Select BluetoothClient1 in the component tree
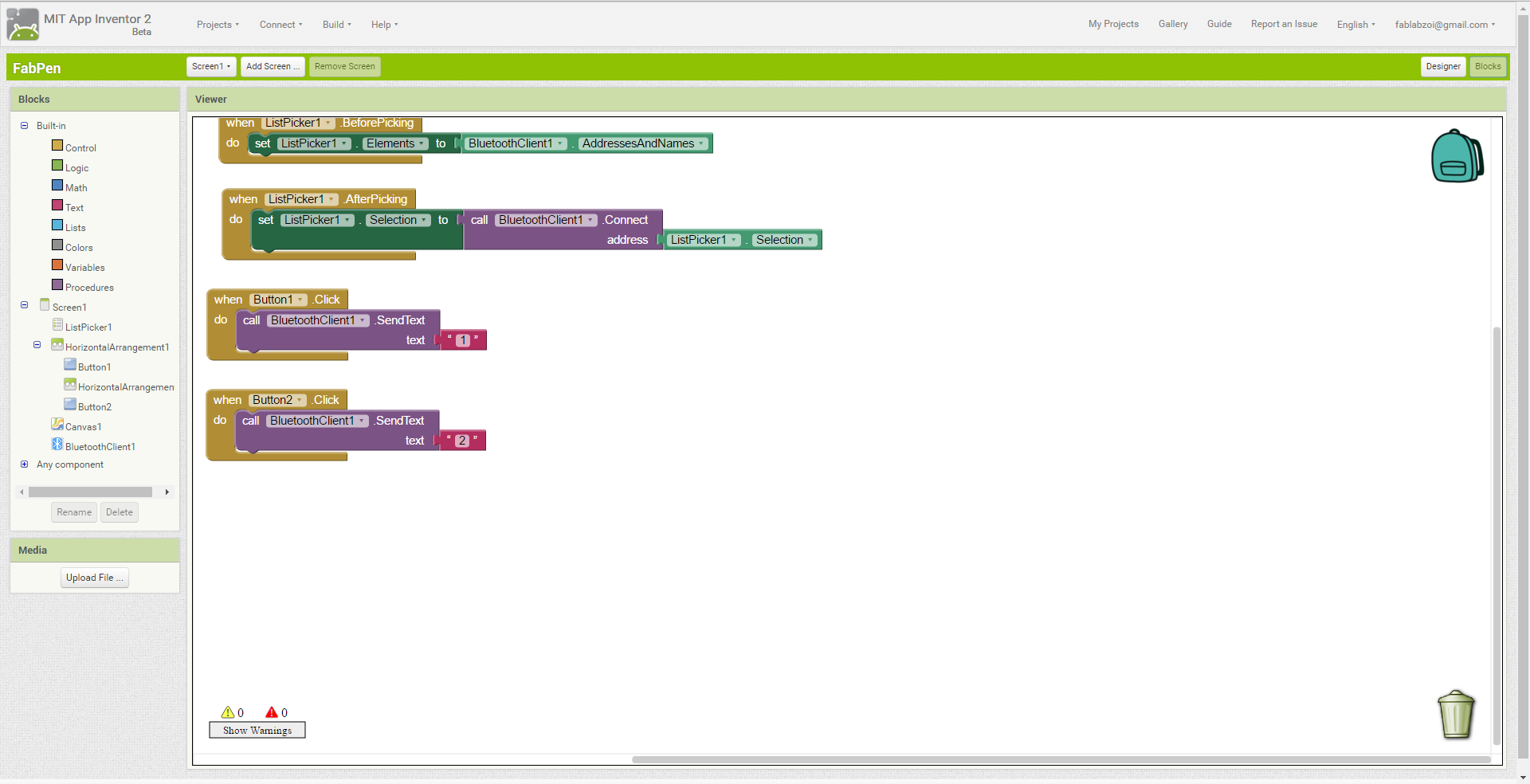This screenshot has height=784, width=1530. pyautogui.click(x=100, y=447)
